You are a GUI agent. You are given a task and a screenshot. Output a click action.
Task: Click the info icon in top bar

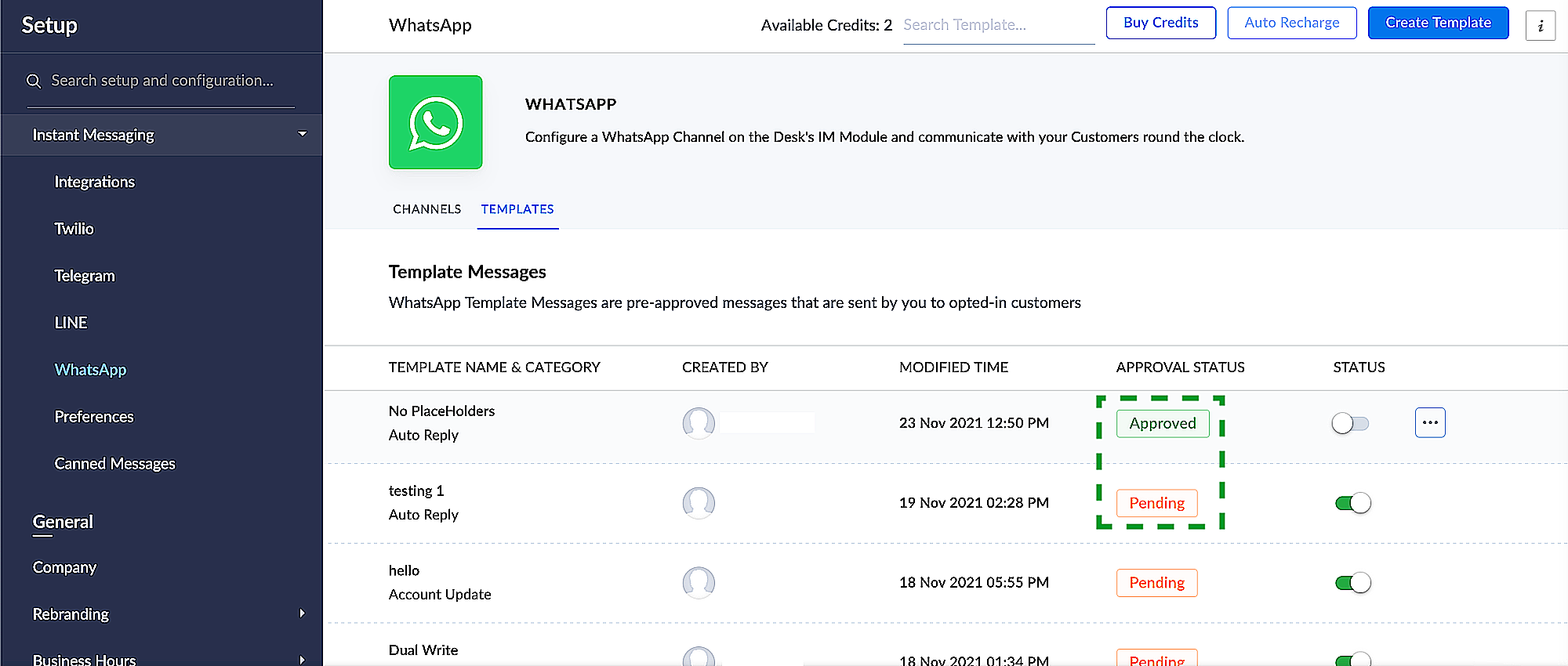point(1540,25)
